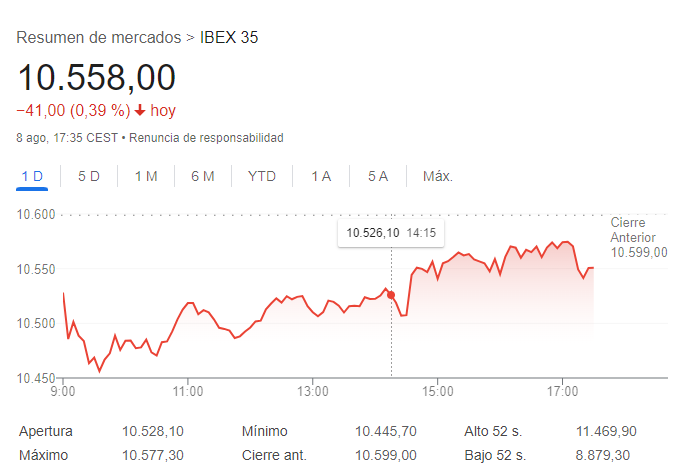Open the Renuncia de responsabilidad link

pyautogui.click(x=206, y=137)
